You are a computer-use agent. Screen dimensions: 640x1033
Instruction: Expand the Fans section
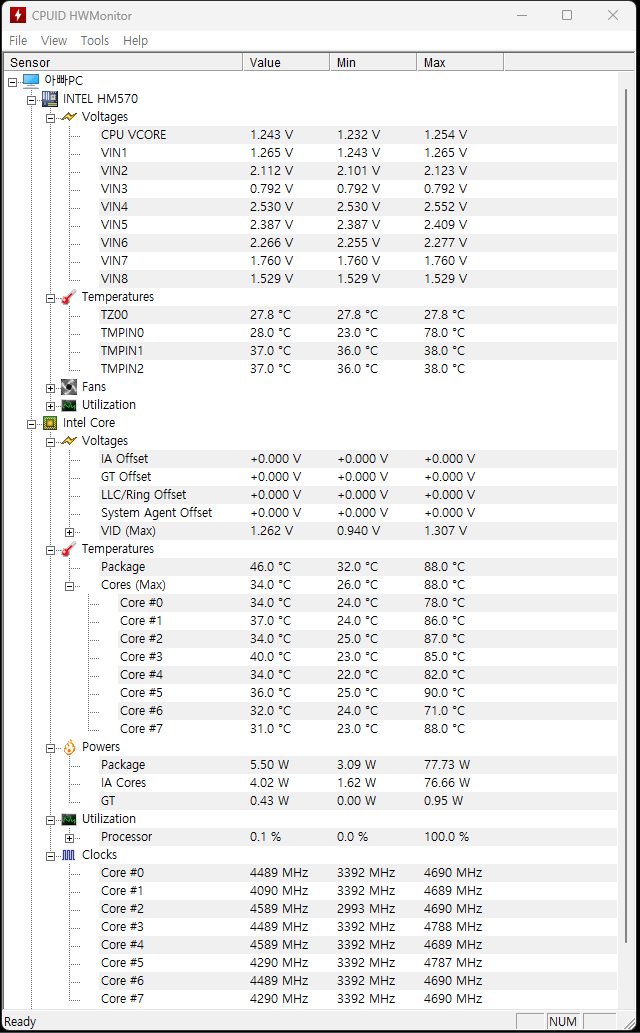50,389
